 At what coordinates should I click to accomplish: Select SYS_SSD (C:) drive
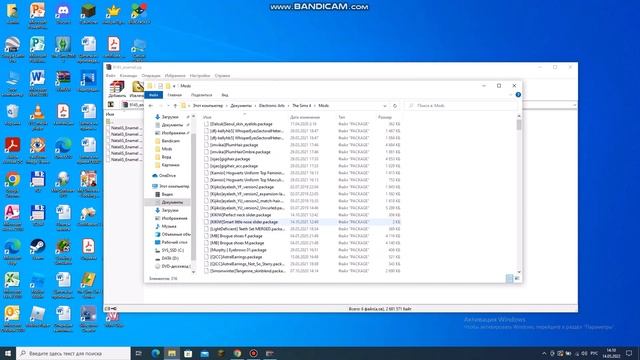point(173,250)
